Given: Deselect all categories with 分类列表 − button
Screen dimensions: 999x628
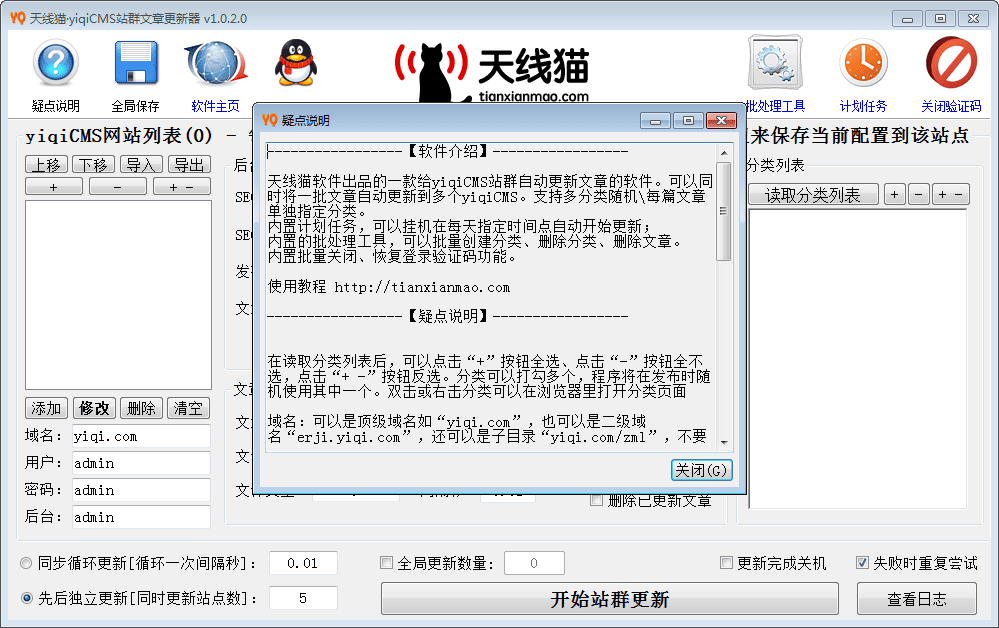Looking at the screenshot, I should click(x=919, y=194).
